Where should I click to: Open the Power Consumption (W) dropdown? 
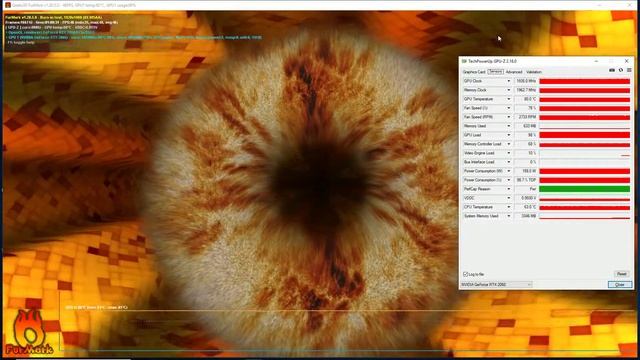pos(509,171)
